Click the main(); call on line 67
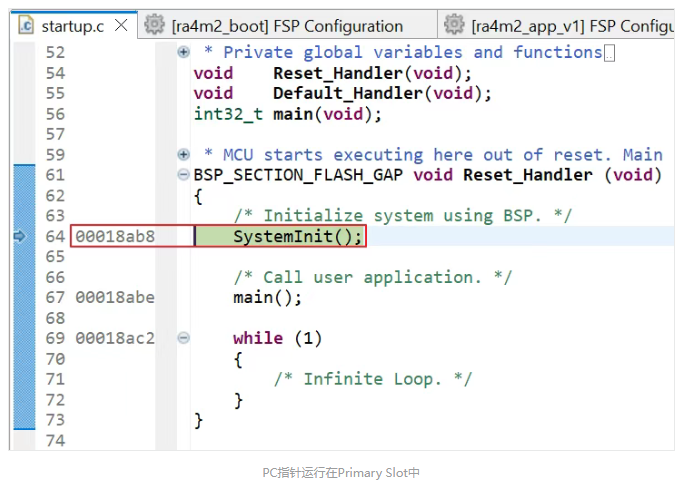Screen dimensions: 685x496 (x=267, y=298)
